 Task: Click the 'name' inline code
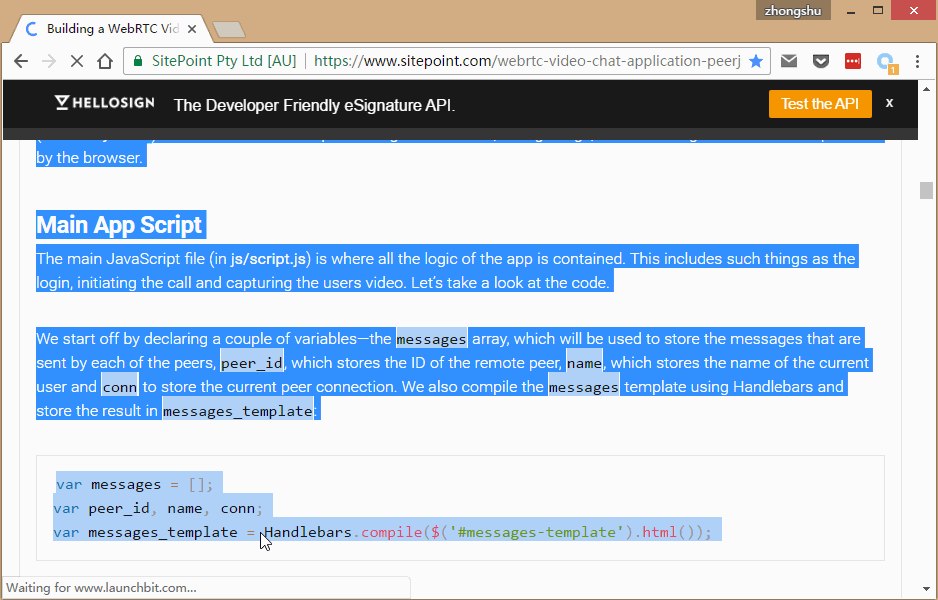(584, 363)
